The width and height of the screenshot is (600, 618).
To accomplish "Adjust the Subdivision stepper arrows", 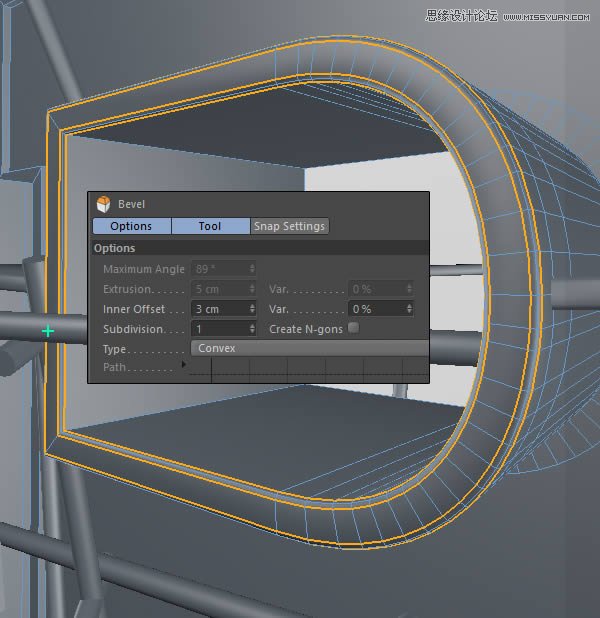I will [x=252, y=329].
